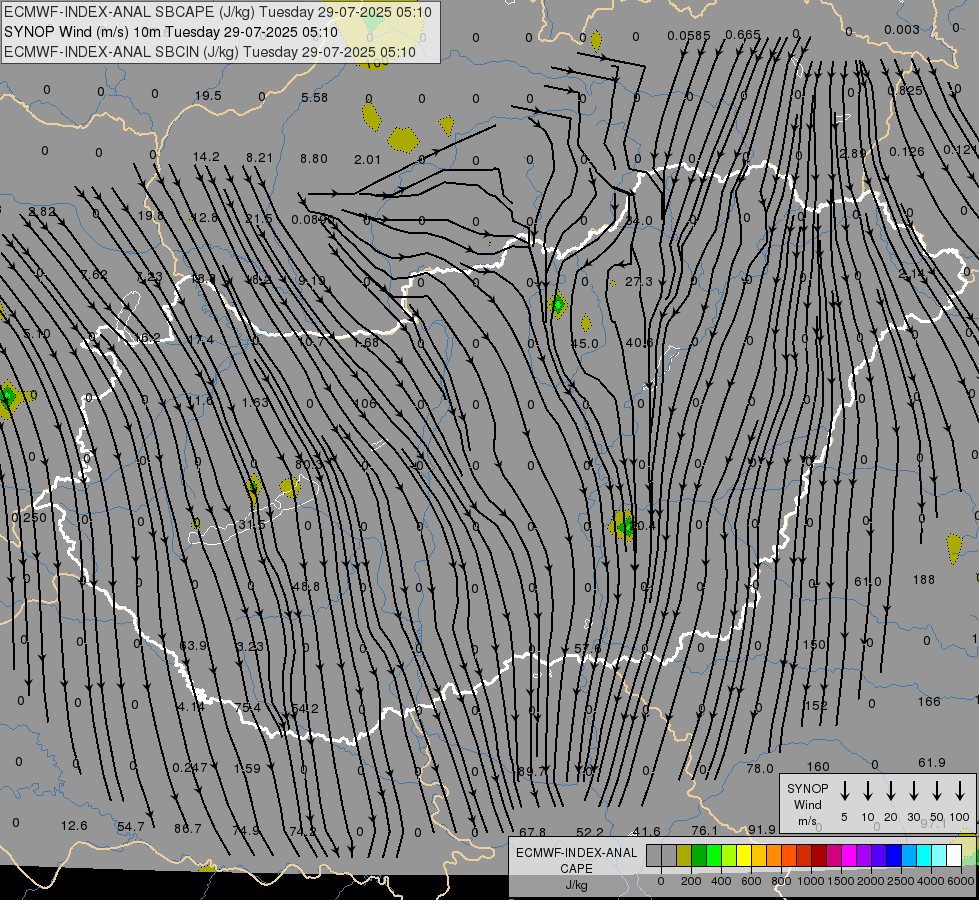
Task: Click the map value 86.7
Action: point(188,828)
